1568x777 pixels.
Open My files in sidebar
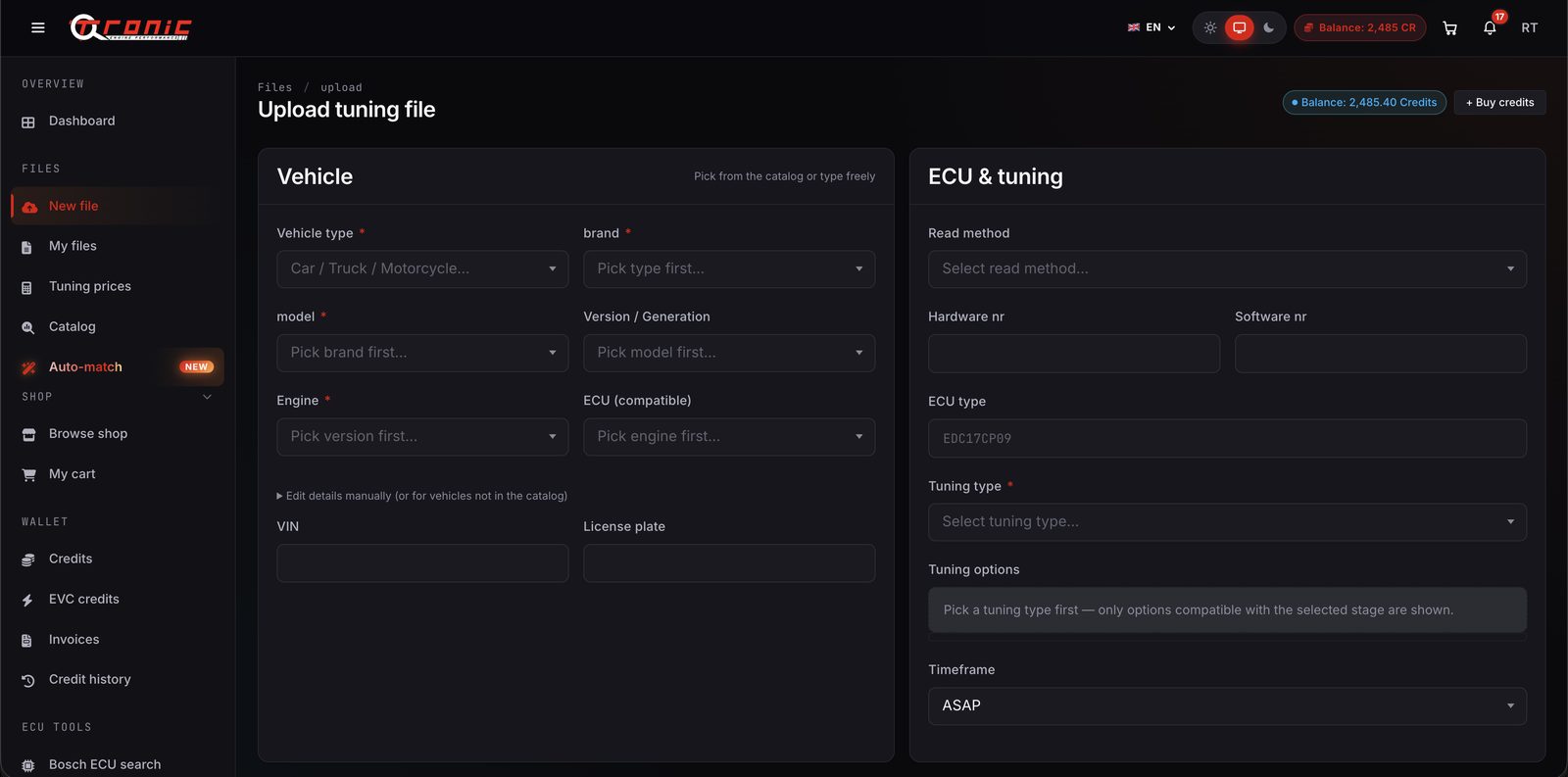(x=118, y=246)
